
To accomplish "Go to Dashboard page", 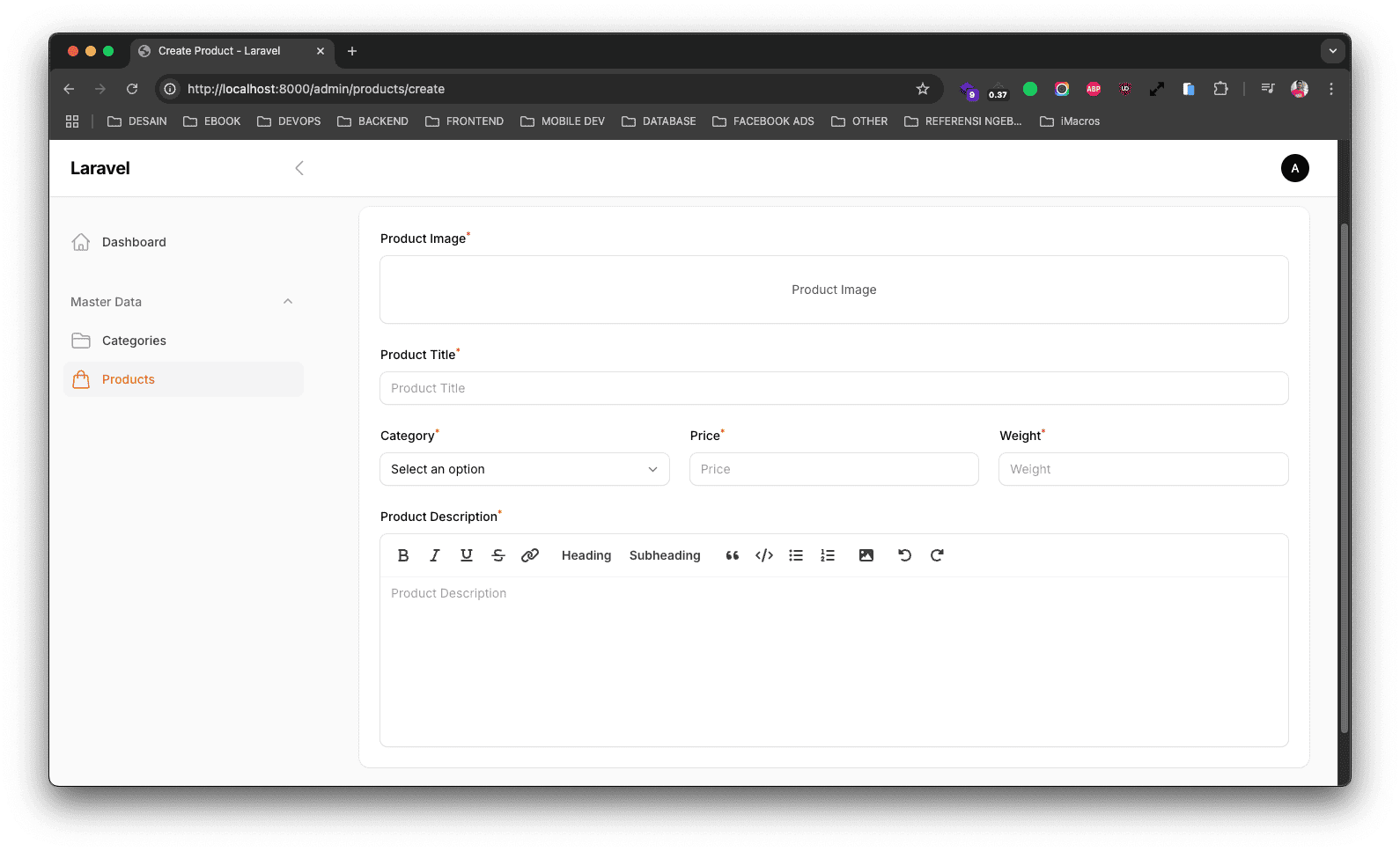I will [x=134, y=242].
